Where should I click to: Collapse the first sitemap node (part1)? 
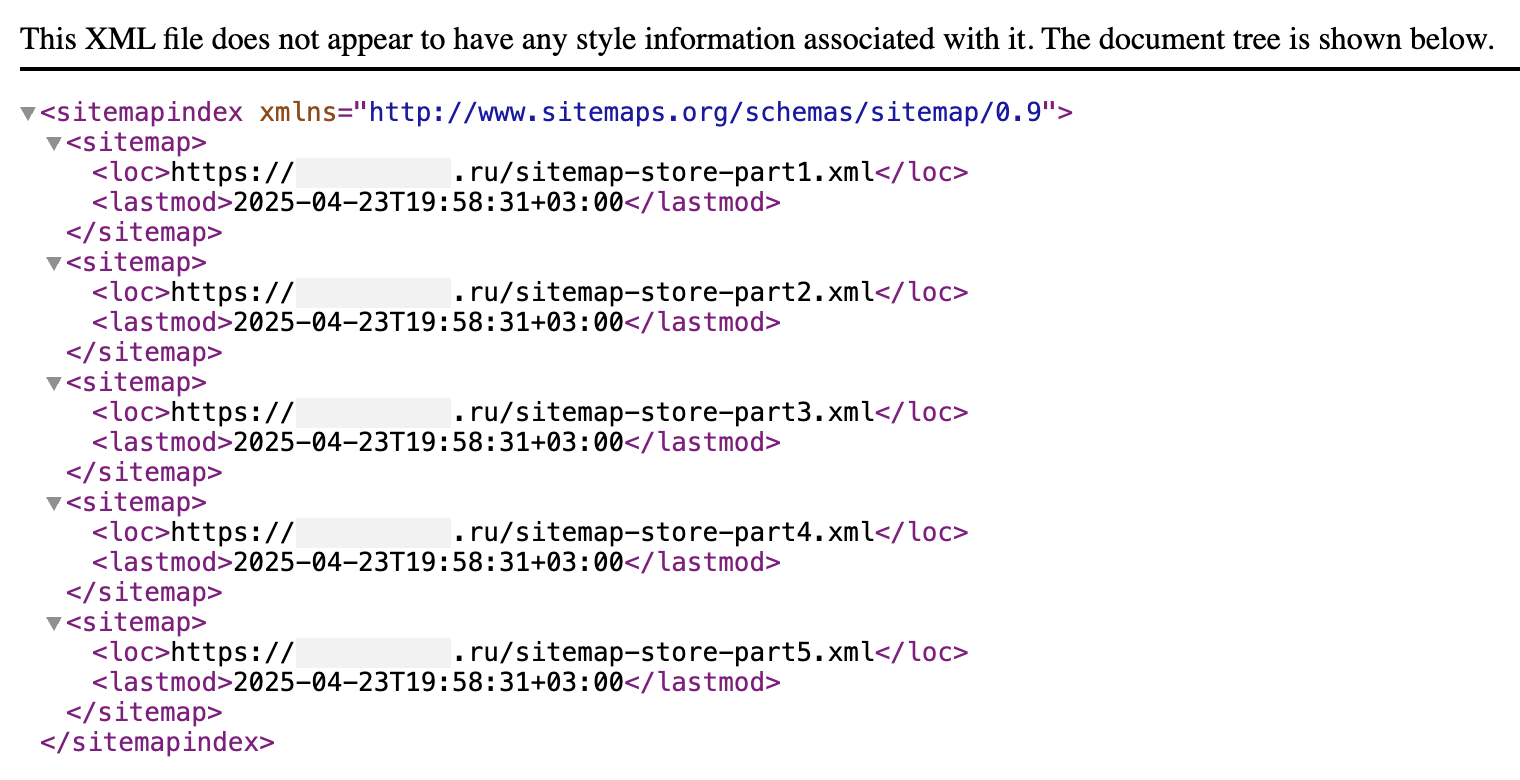coord(54,144)
